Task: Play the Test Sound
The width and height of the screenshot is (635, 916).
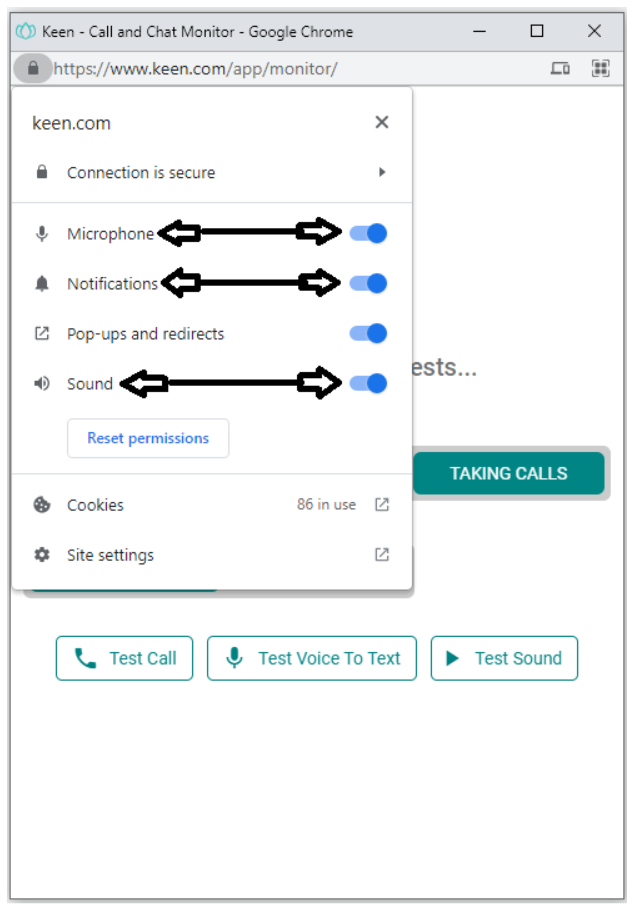Action: [504, 658]
